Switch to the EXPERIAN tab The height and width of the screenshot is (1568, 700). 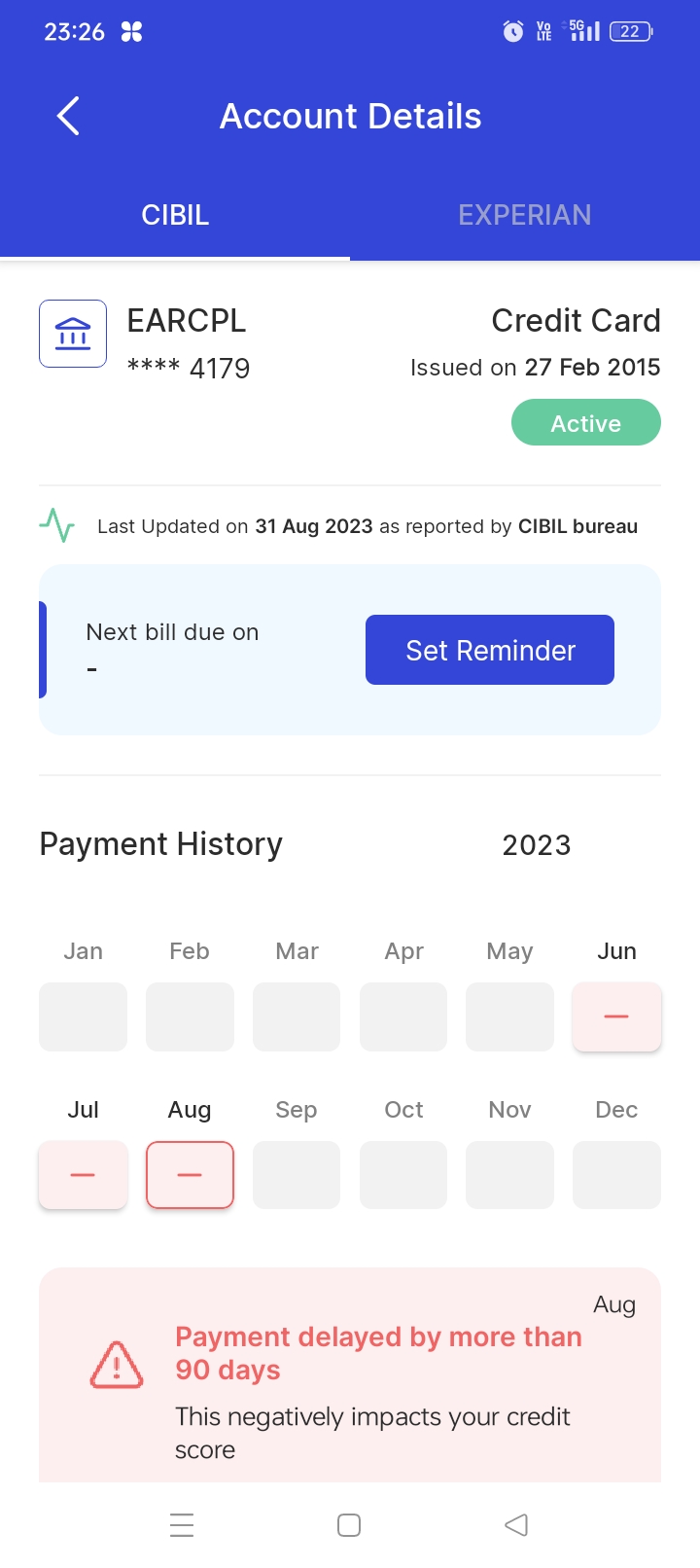tap(525, 215)
